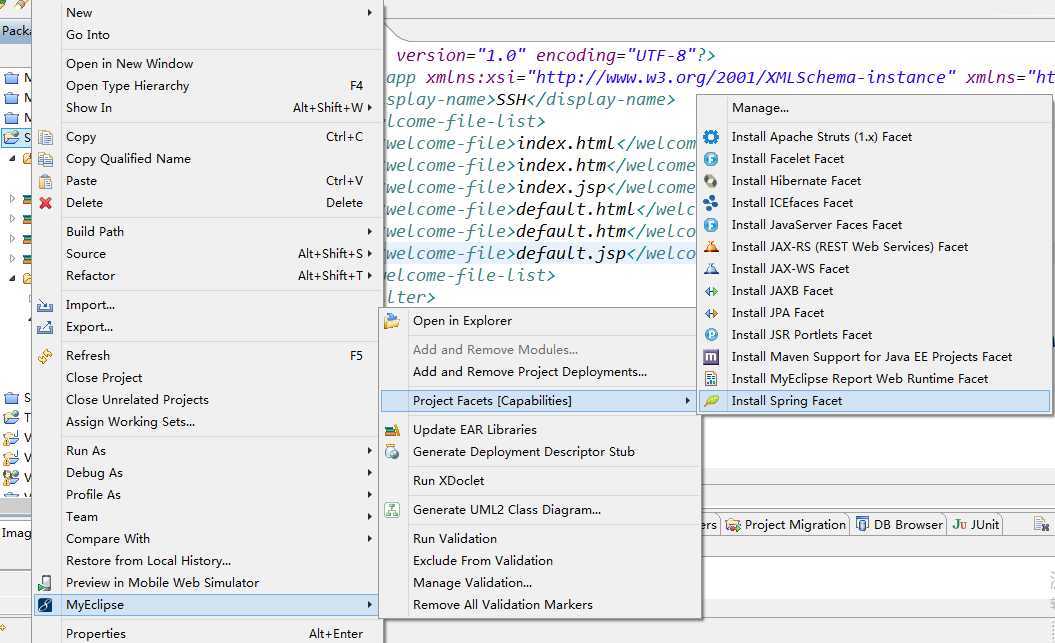
Task: Click Run Validation
Action: pos(453,539)
